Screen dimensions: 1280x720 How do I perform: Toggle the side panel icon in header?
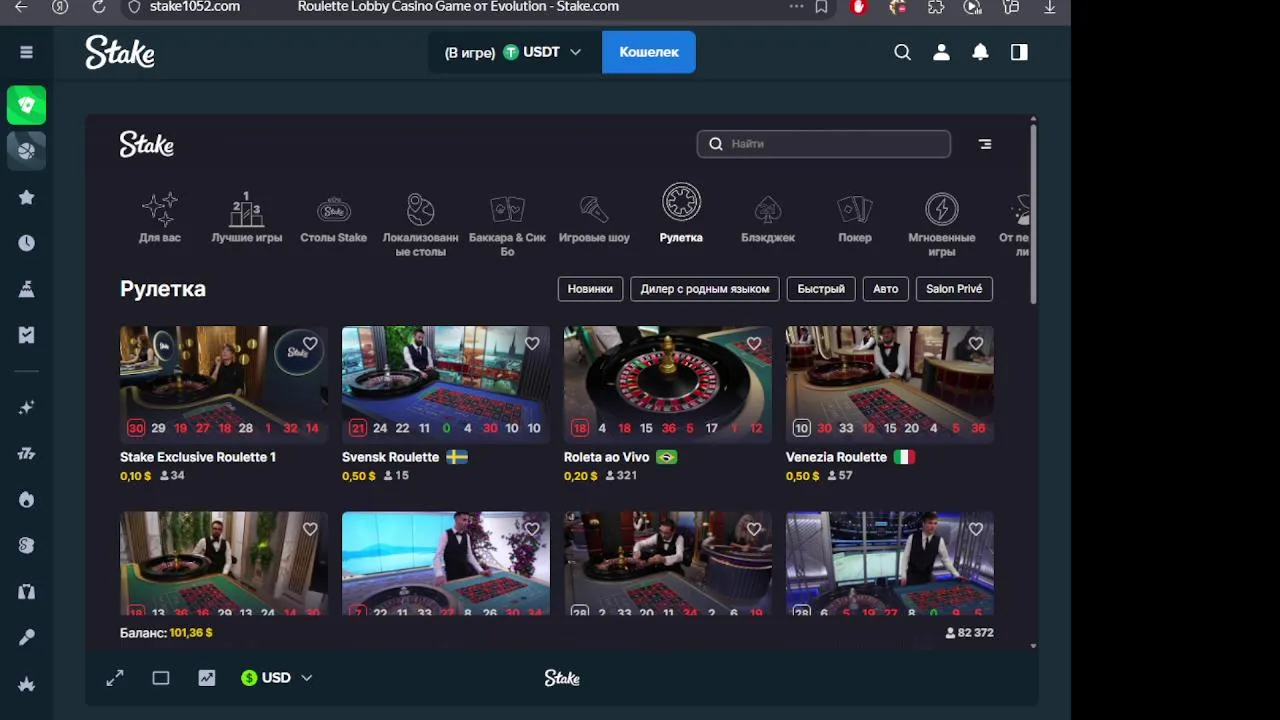point(1019,52)
